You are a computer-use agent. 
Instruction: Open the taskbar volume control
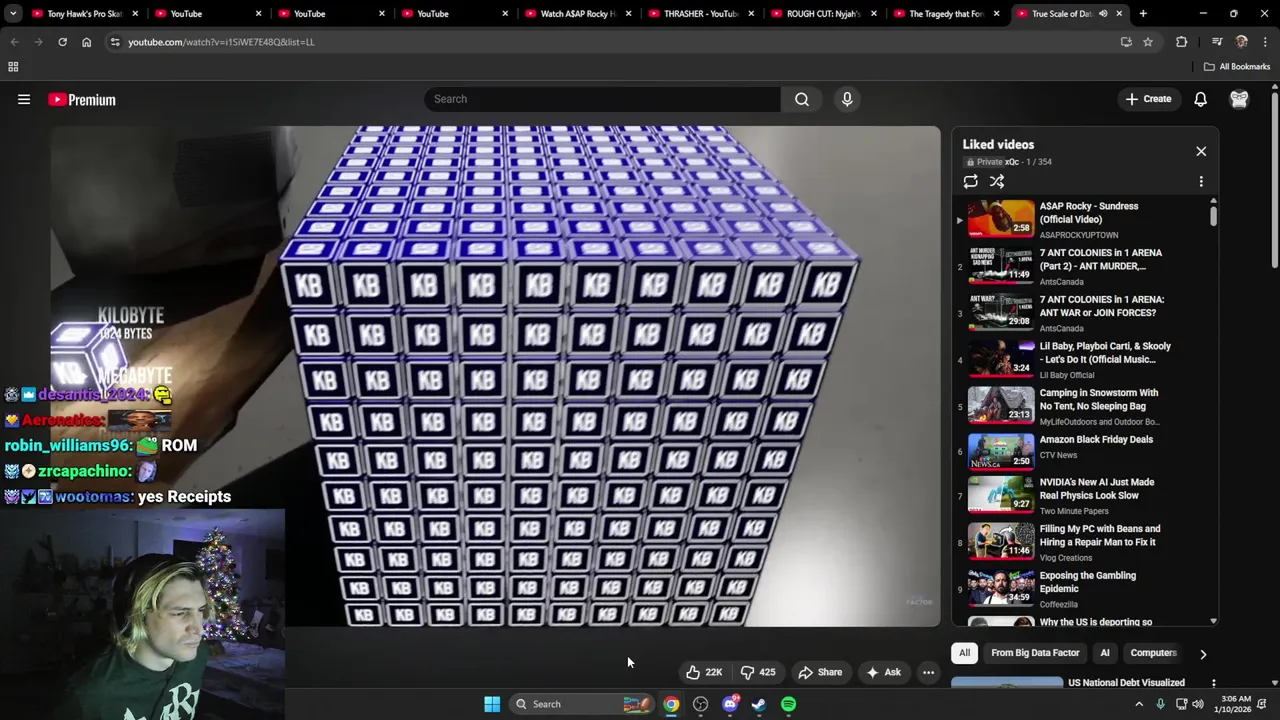[x=1198, y=704]
